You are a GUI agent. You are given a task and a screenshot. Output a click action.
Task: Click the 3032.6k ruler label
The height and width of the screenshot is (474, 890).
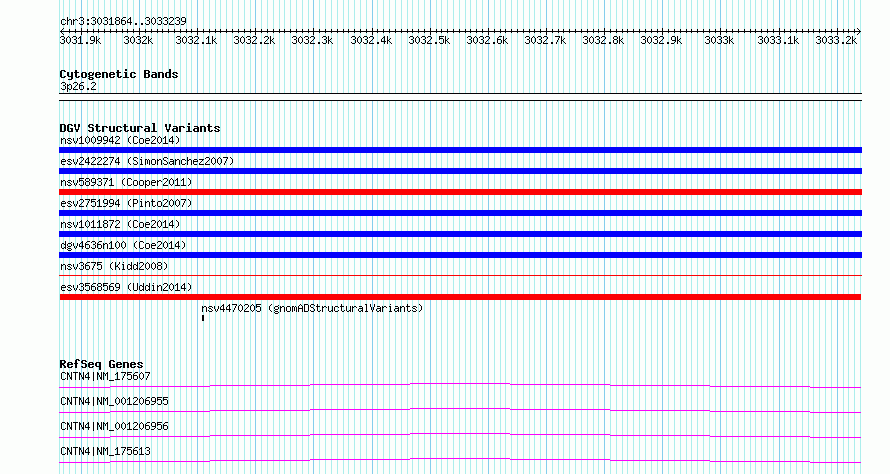click(x=487, y=40)
